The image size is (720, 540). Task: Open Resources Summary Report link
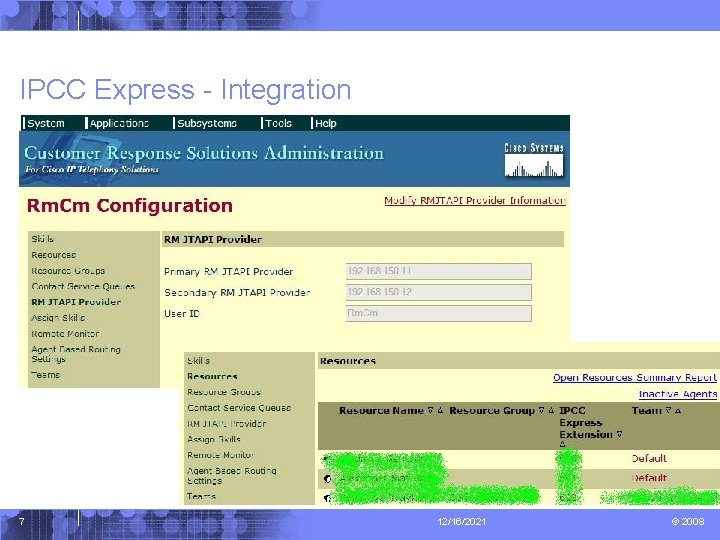pos(635,377)
